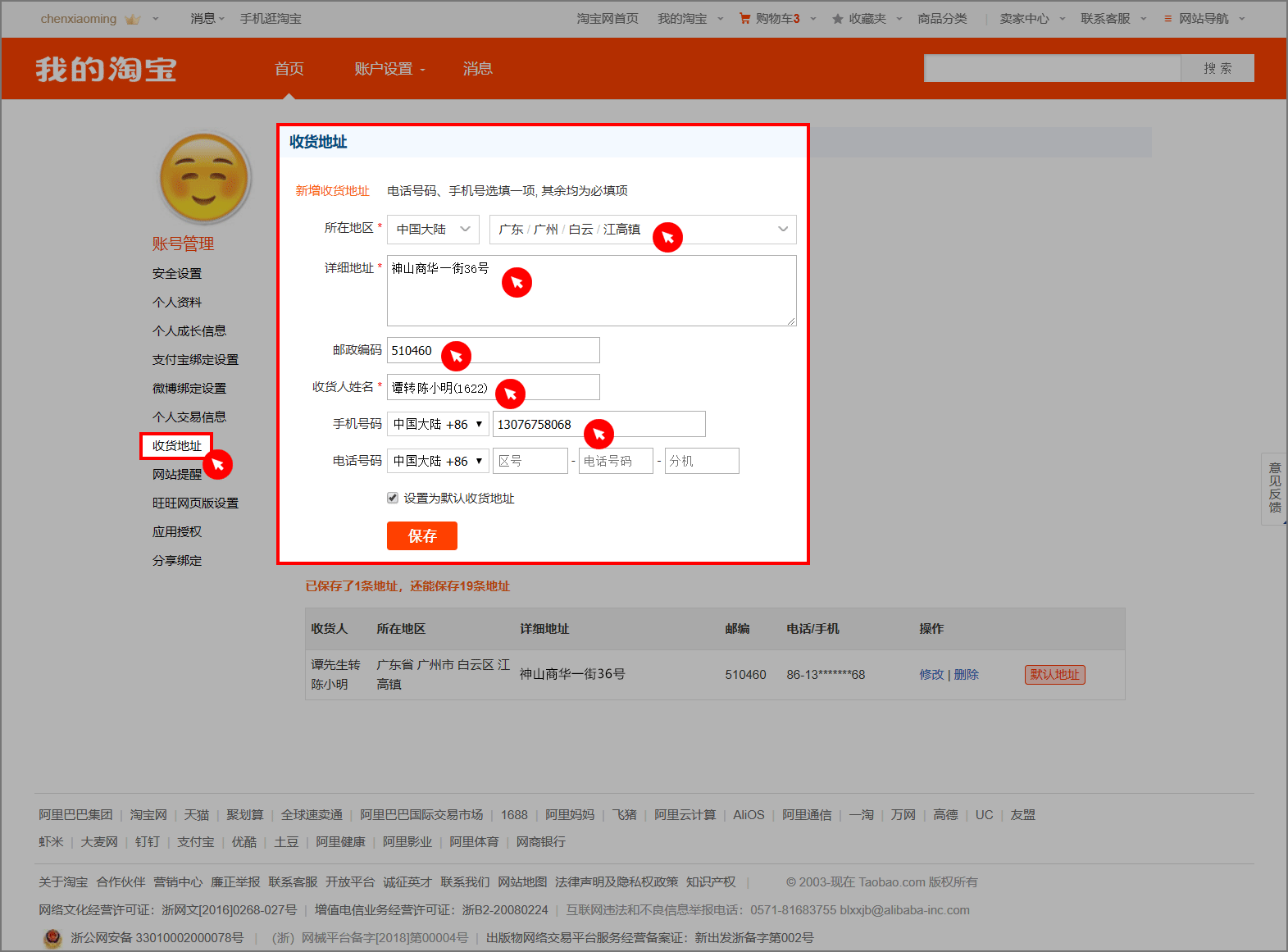Expand the username chenxiaoming dropdown arrow

click(156, 19)
